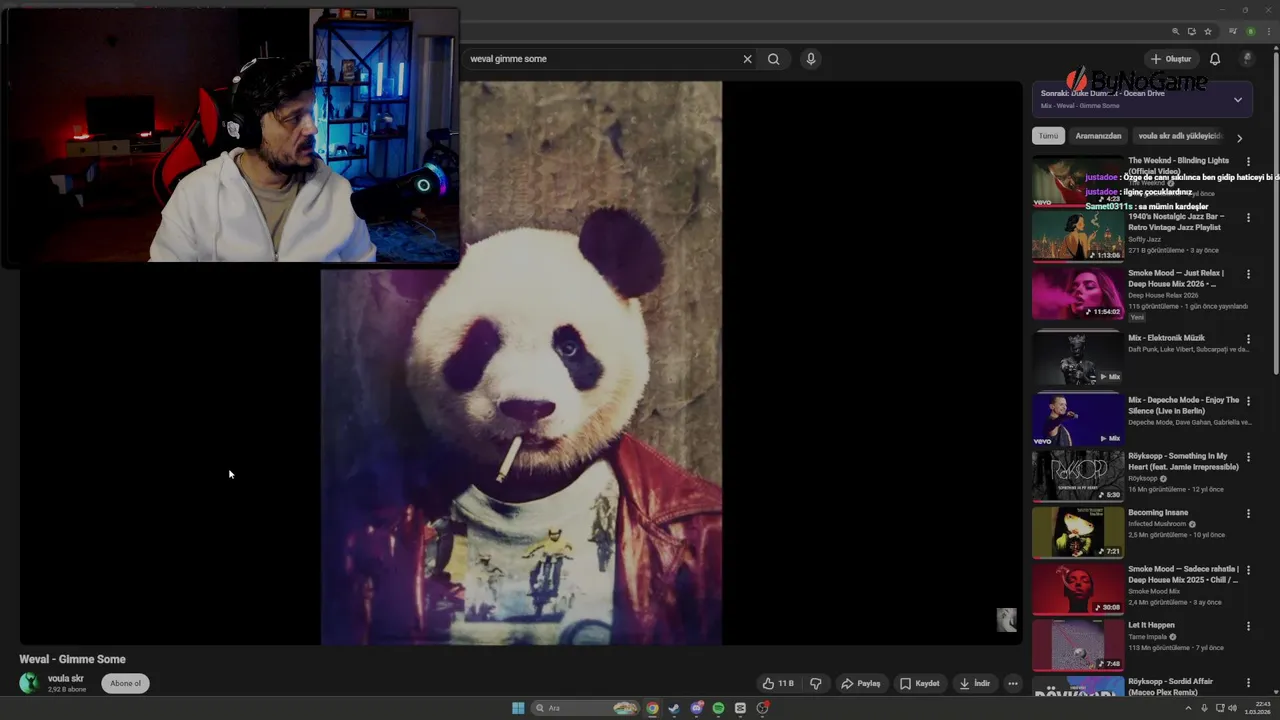Screen dimensions: 1280x720
Task: Open Mix - Elektronik Müzik title
Action: [x=1167, y=338]
